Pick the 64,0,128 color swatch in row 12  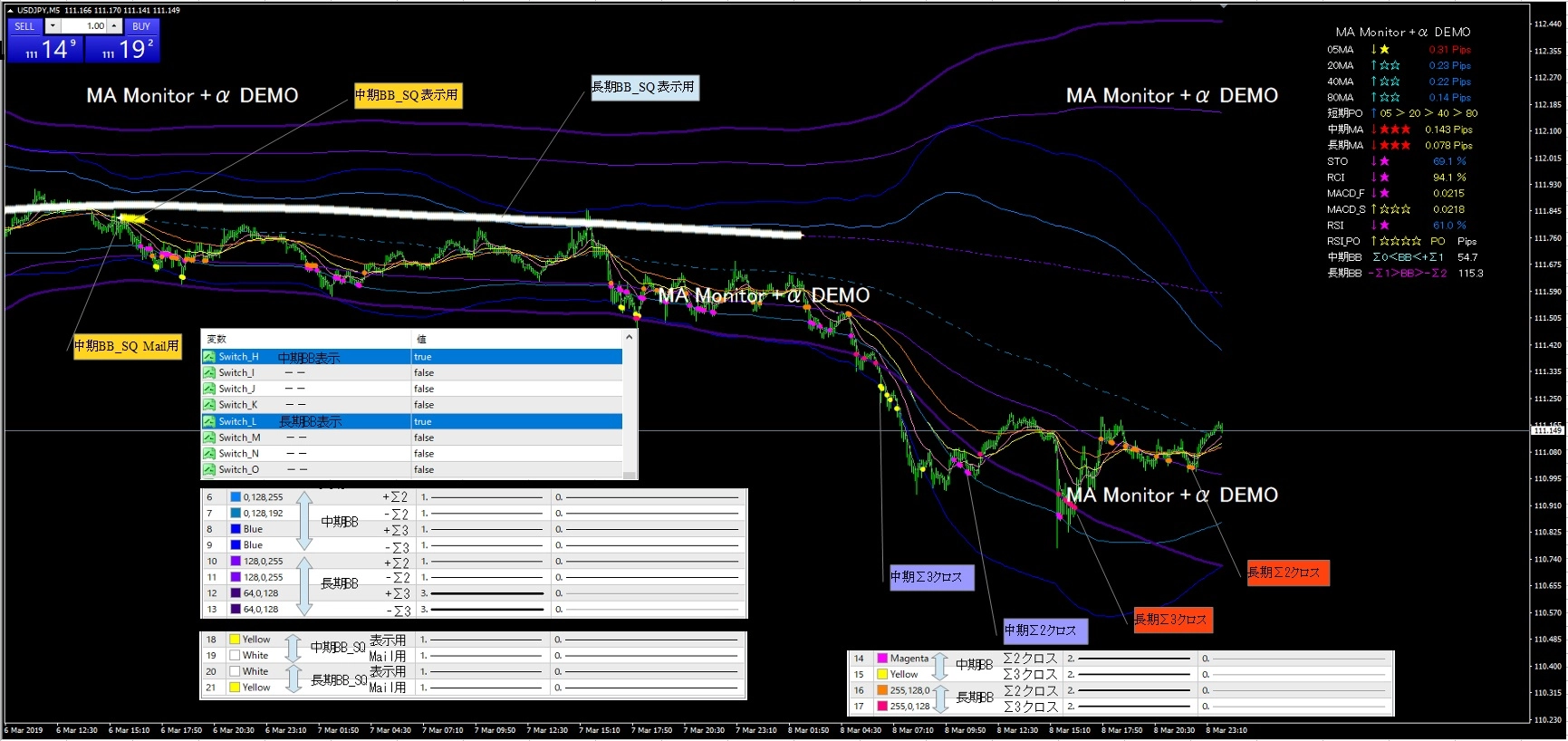(236, 593)
